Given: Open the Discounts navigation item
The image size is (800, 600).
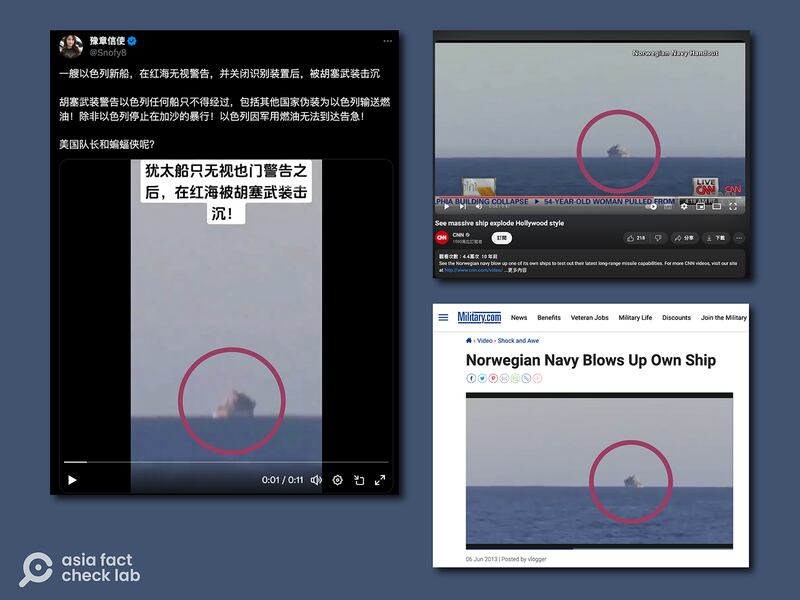Looking at the screenshot, I should (x=676, y=318).
